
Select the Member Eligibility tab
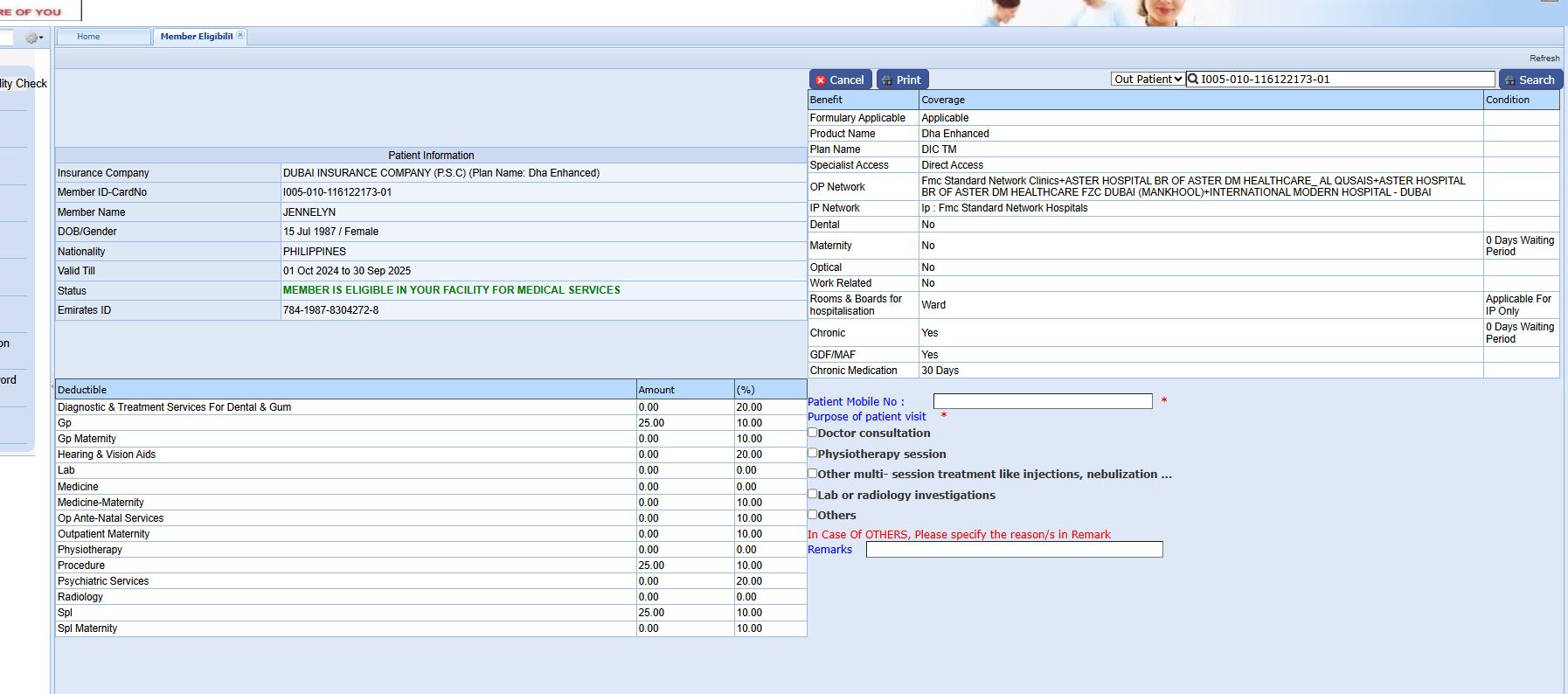pos(196,37)
